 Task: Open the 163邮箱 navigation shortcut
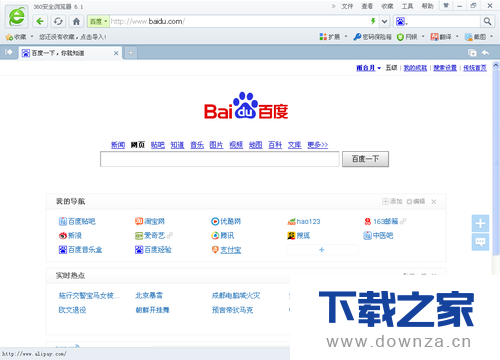[381, 221]
